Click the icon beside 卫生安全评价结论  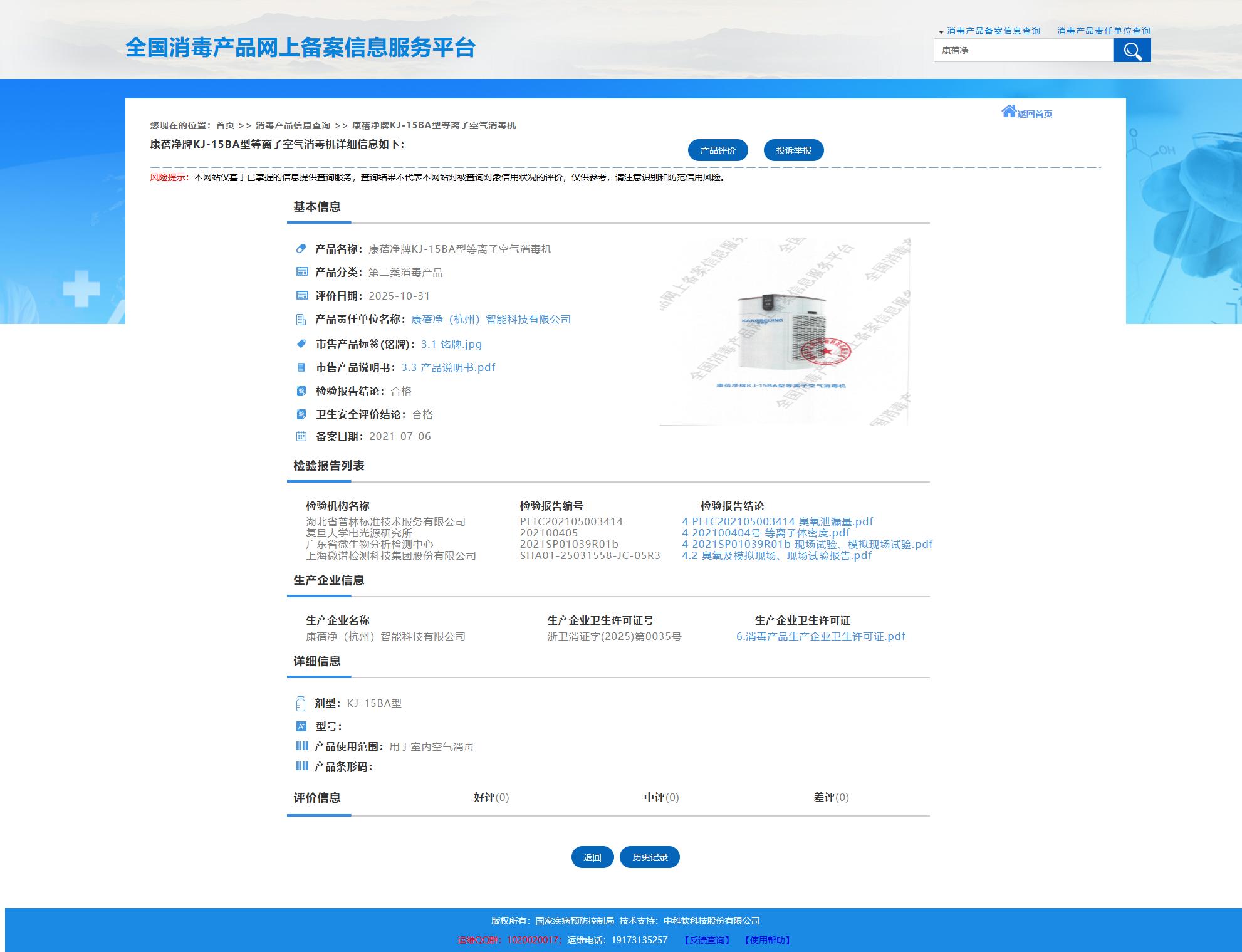point(301,414)
